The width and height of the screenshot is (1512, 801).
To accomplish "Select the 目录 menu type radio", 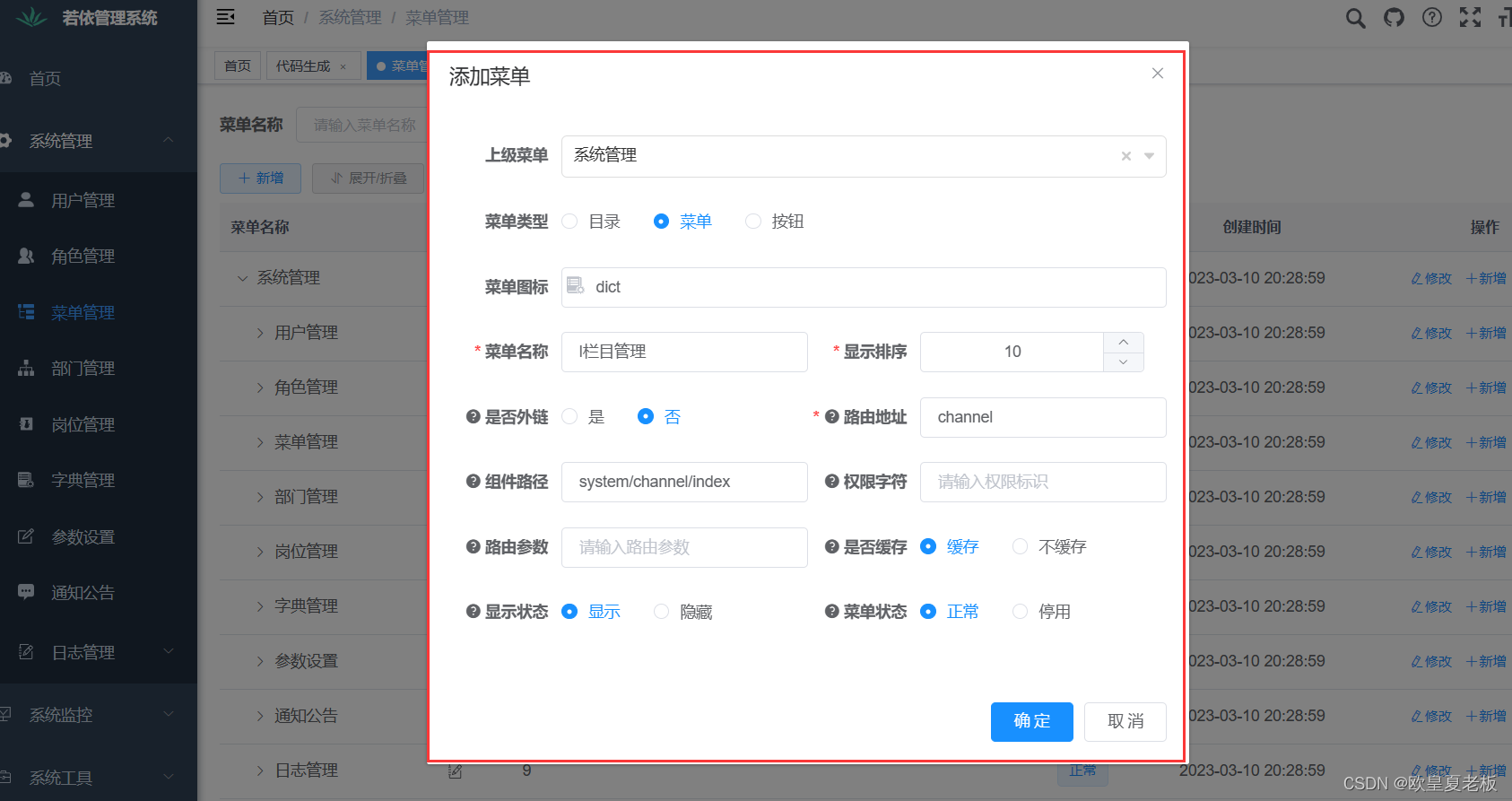I will [x=569, y=221].
